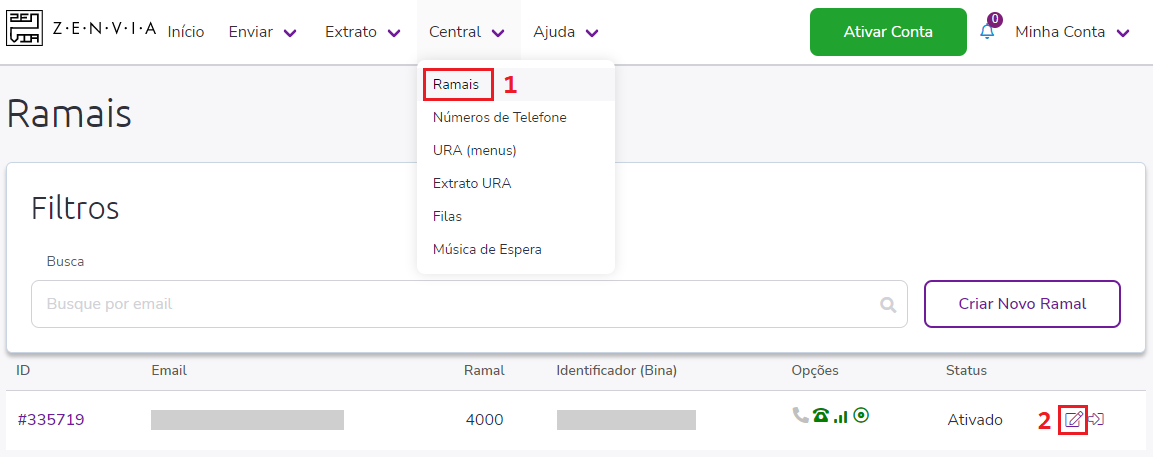Click the green signal bars icon

pos(840,417)
